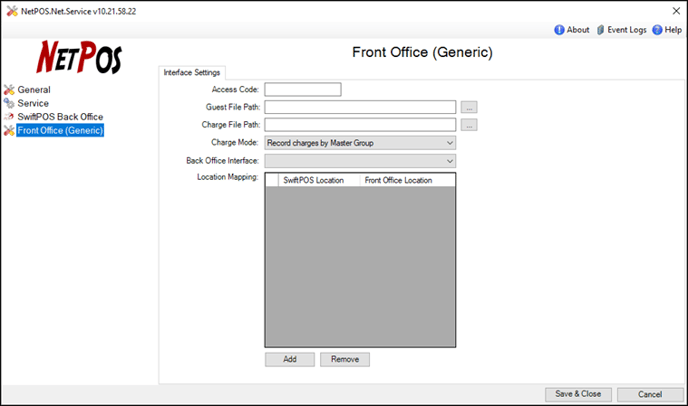Close the NetPOS.Net.Service window
Image resolution: width=688 pixels, height=406 pixels.
(676, 11)
